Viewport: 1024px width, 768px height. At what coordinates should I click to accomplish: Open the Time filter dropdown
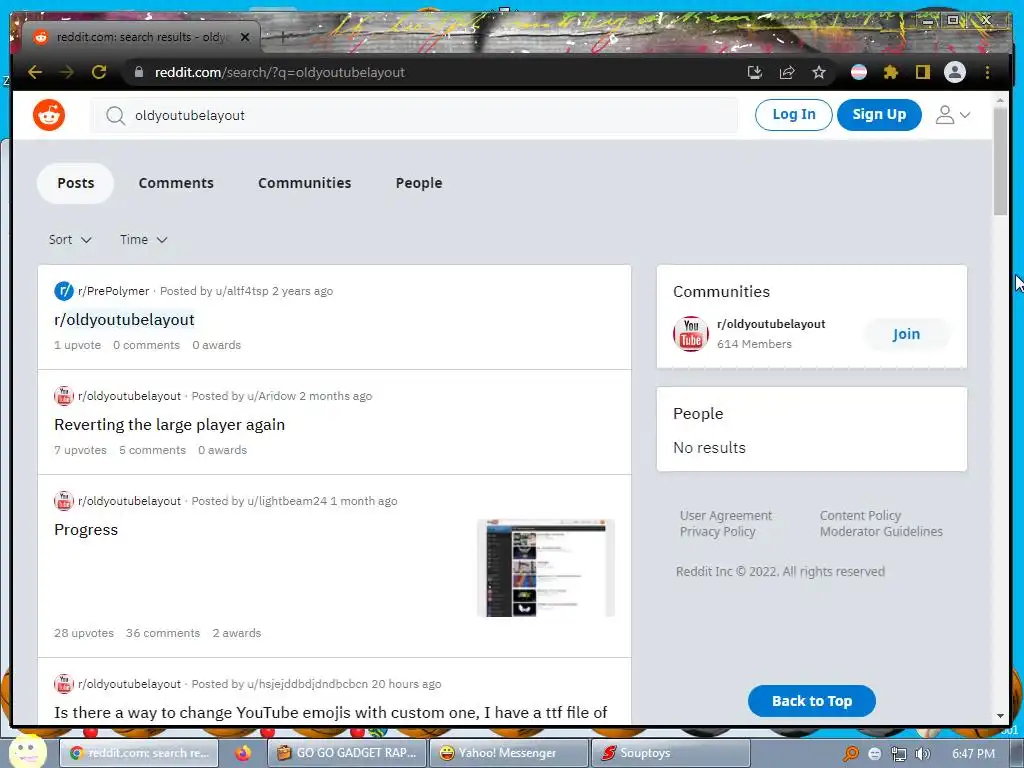(144, 240)
